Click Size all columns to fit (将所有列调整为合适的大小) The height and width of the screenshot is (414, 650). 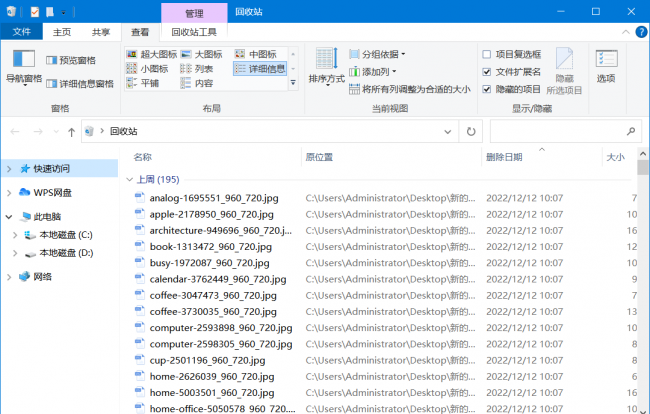[410, 89]
